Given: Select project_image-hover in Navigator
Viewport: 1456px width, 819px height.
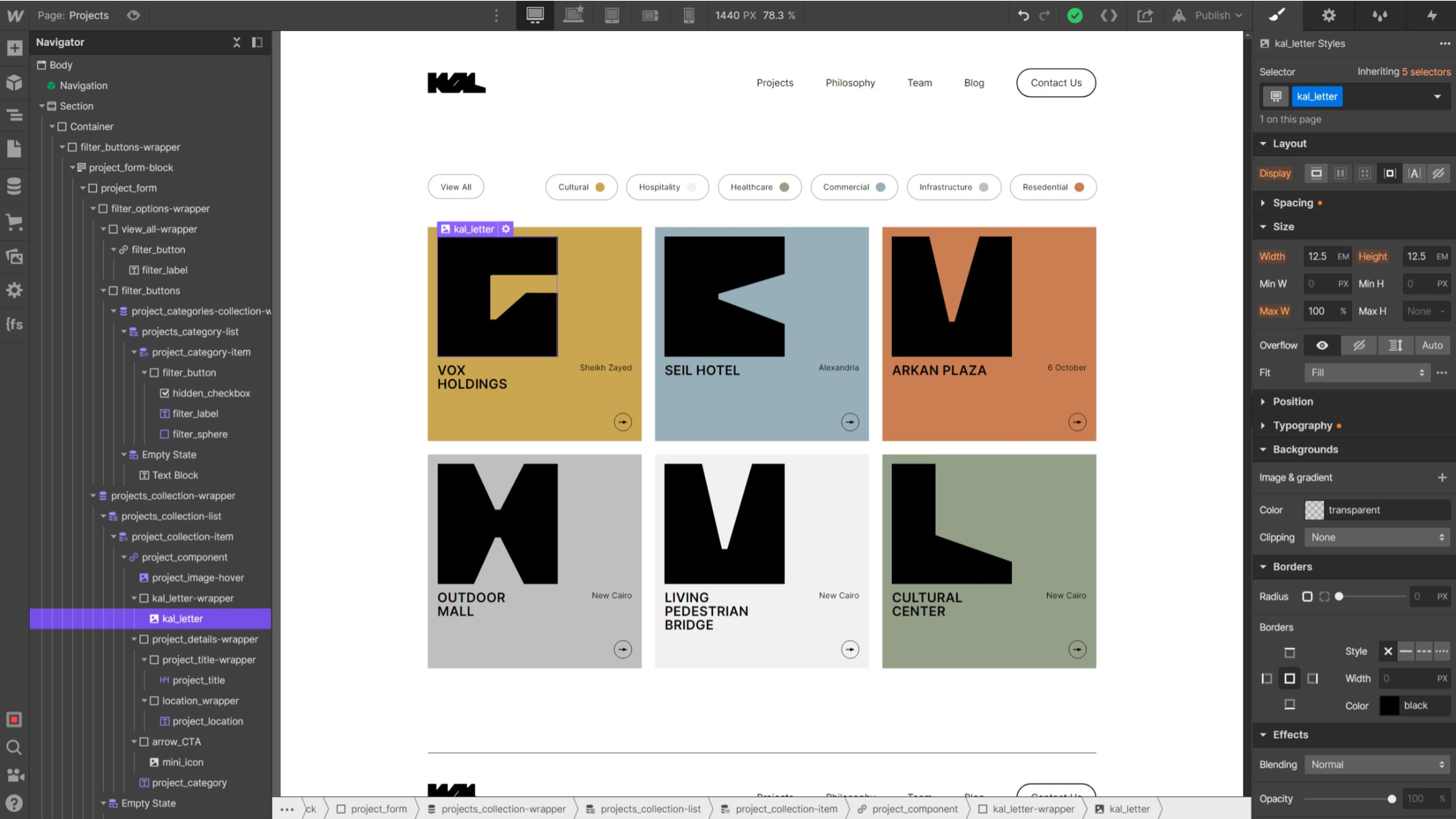Looking at the screenshot, I should pos(198,578).
